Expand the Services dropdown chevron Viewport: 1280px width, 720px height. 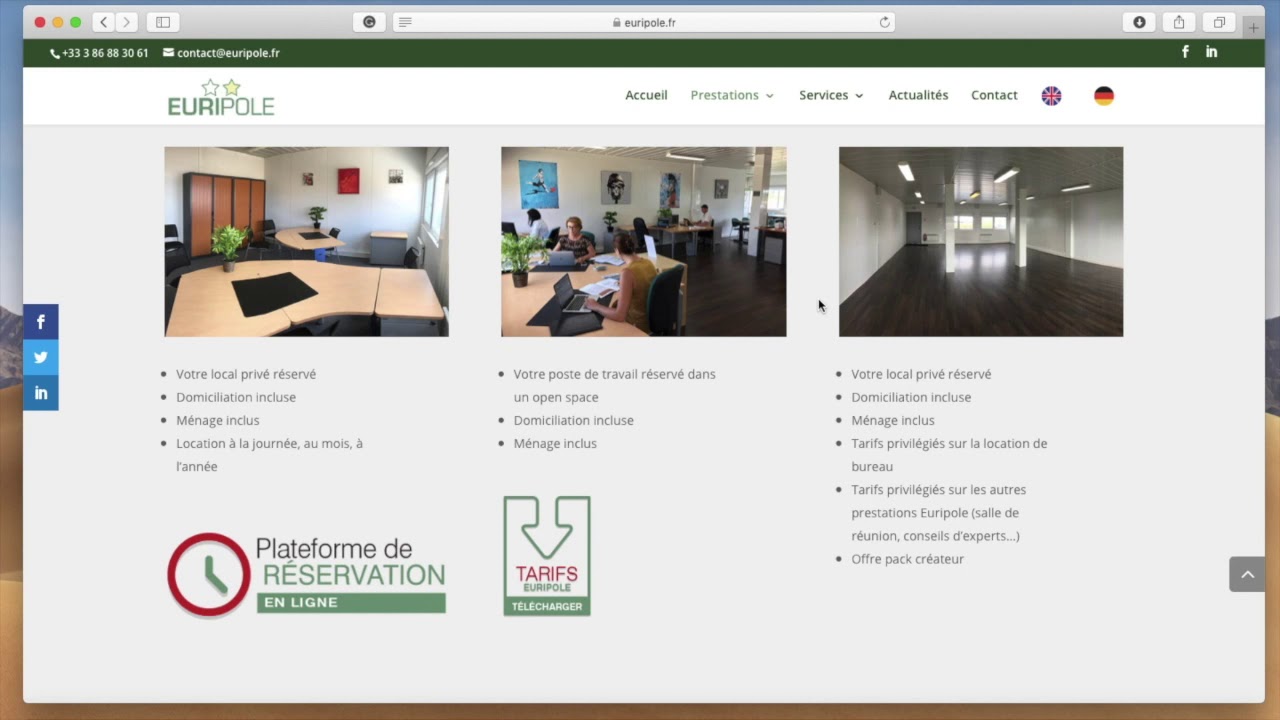(859, 96)
